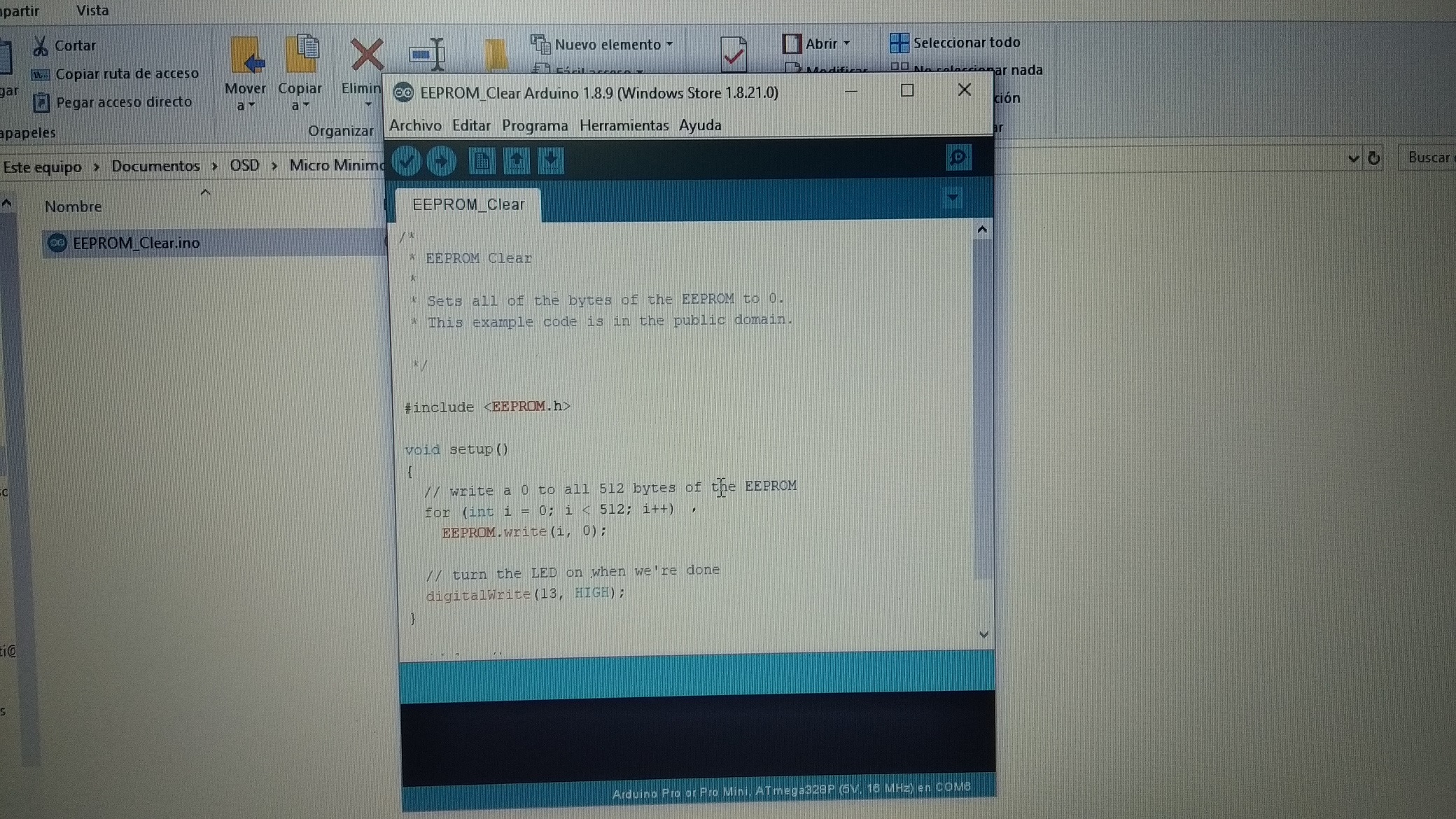
Task: Click the Seleccionar todo grid icon
Action: pos(899,43)
